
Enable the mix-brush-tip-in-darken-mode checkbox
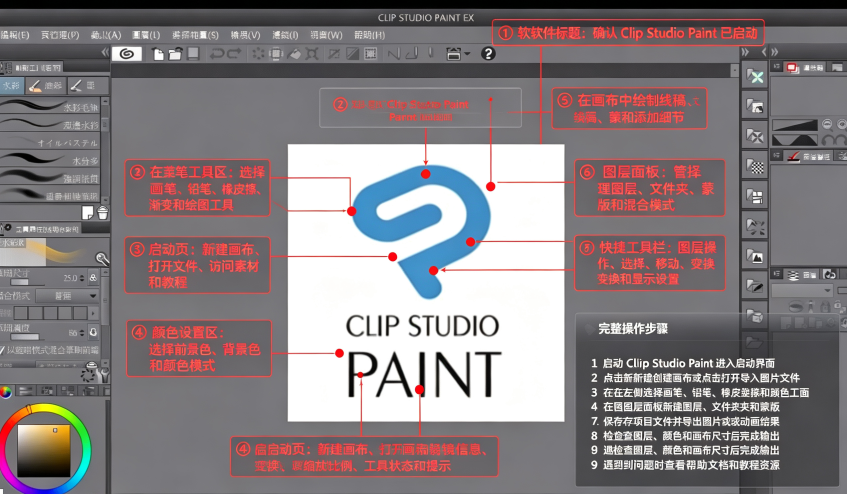2,350
